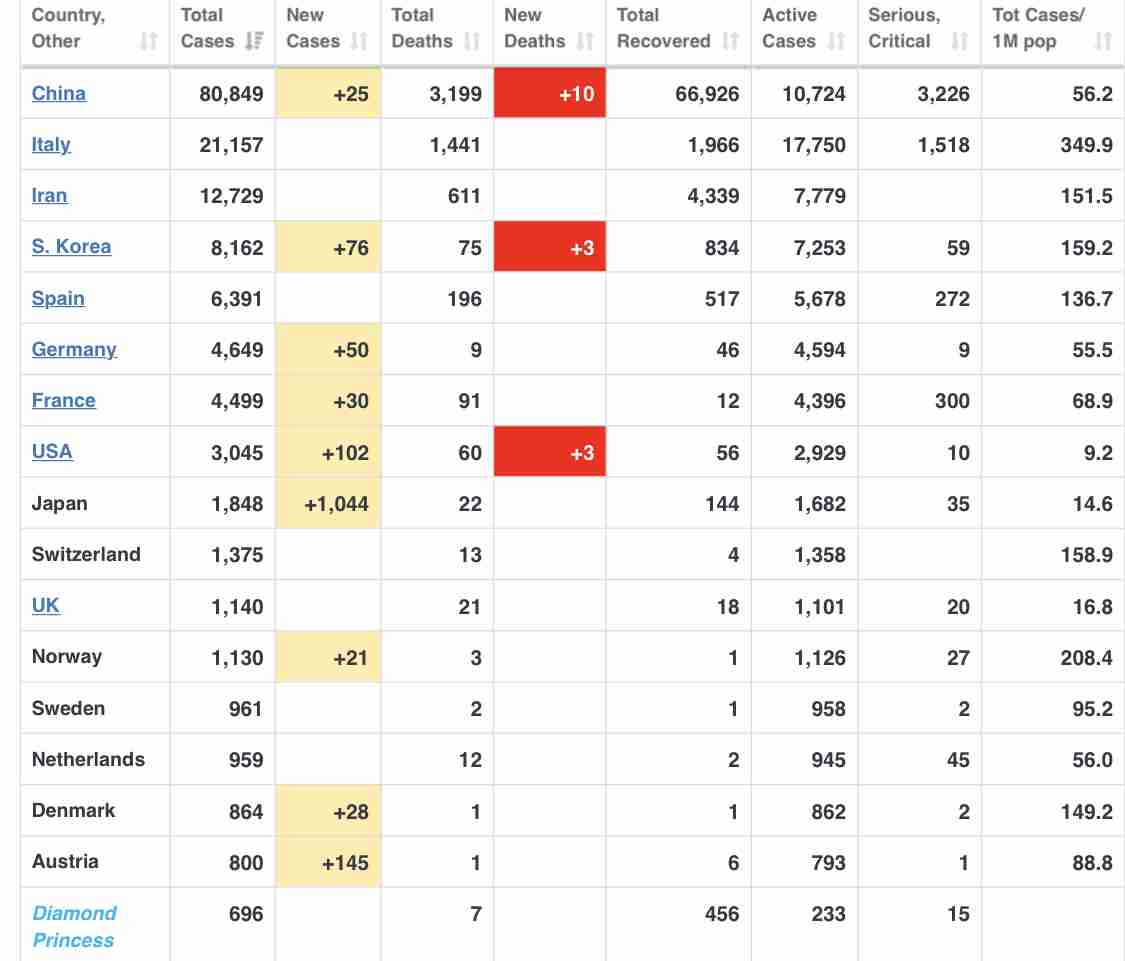Select Netherlands' total cases 959

(x=245, y=760)
